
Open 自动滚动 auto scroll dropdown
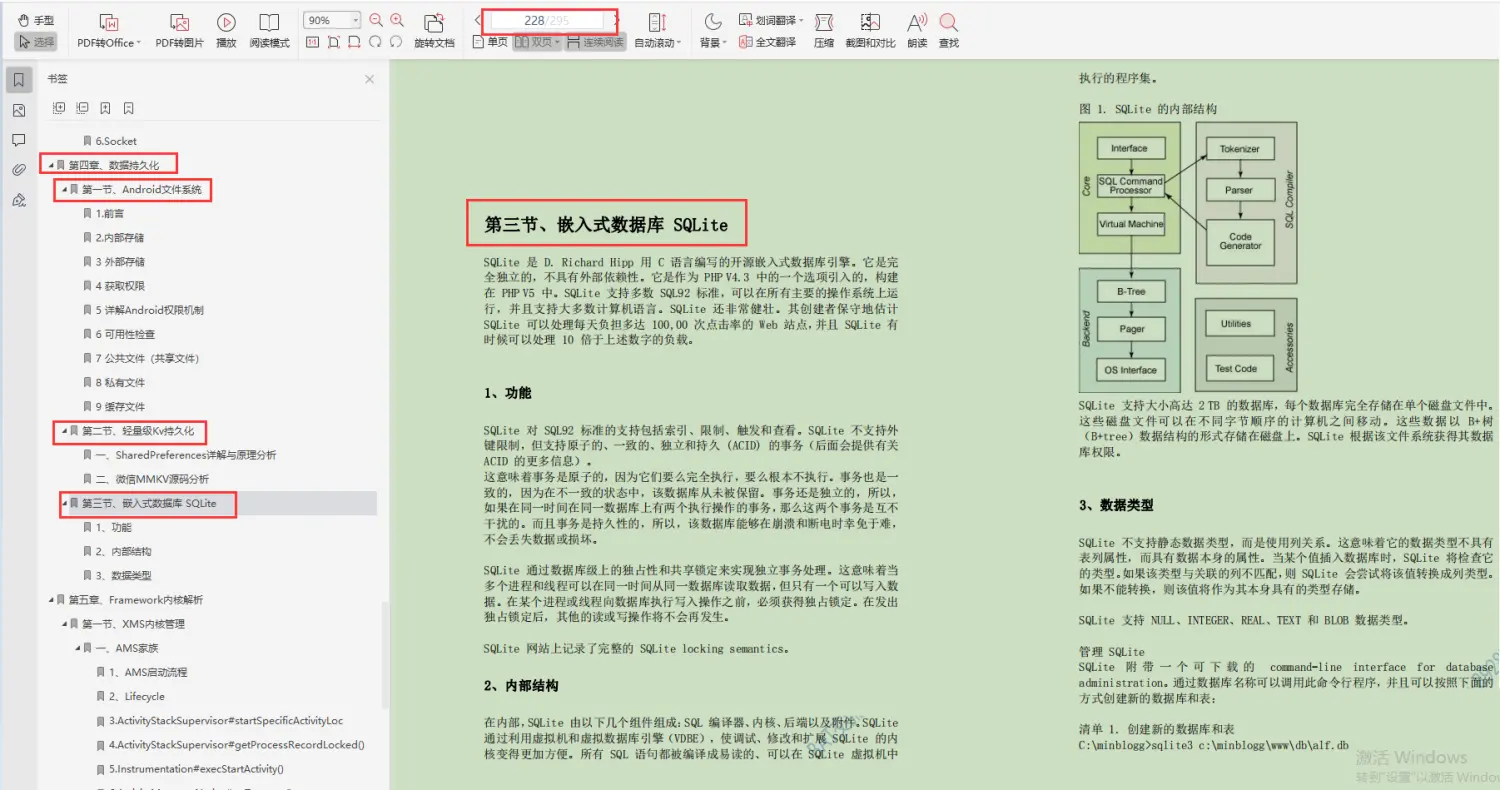[x=658, y=31]
